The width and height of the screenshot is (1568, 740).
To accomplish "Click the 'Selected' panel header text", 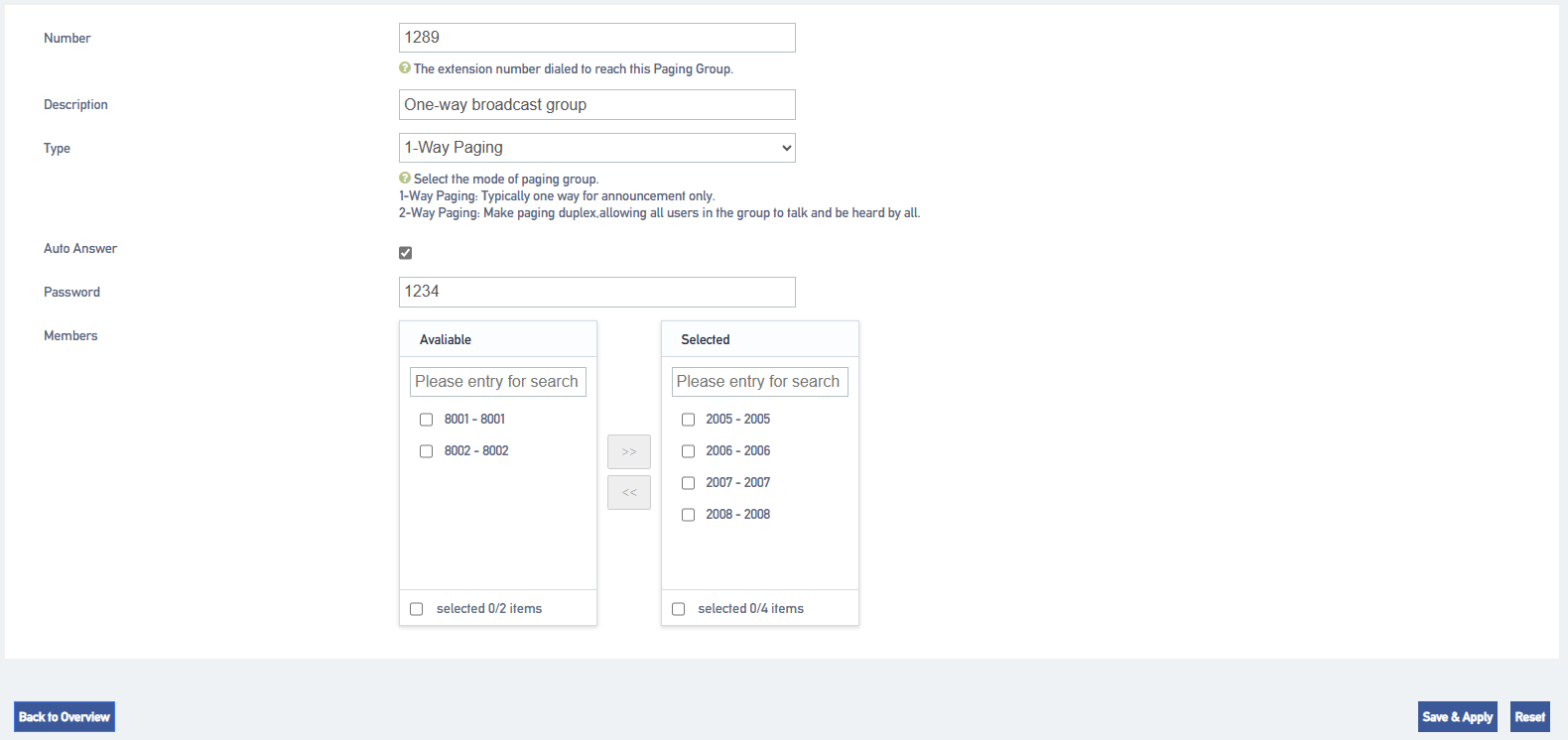I will [706, 339].
